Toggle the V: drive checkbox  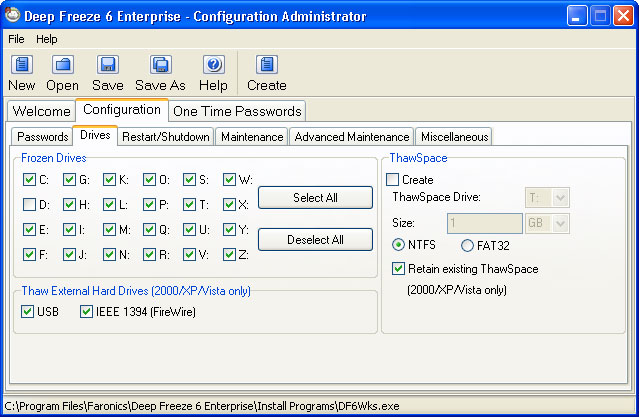click(x=189, y=255)
